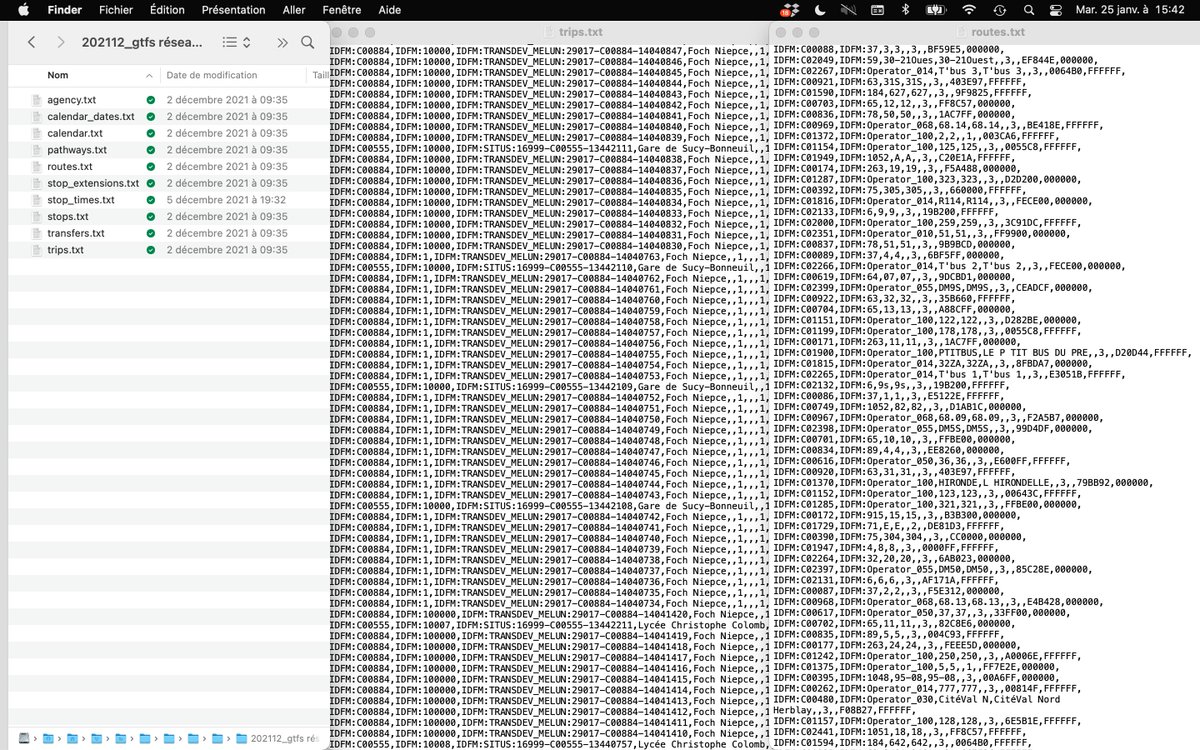
Task: Open the Finder menu
Action: [x=66, y=9]
